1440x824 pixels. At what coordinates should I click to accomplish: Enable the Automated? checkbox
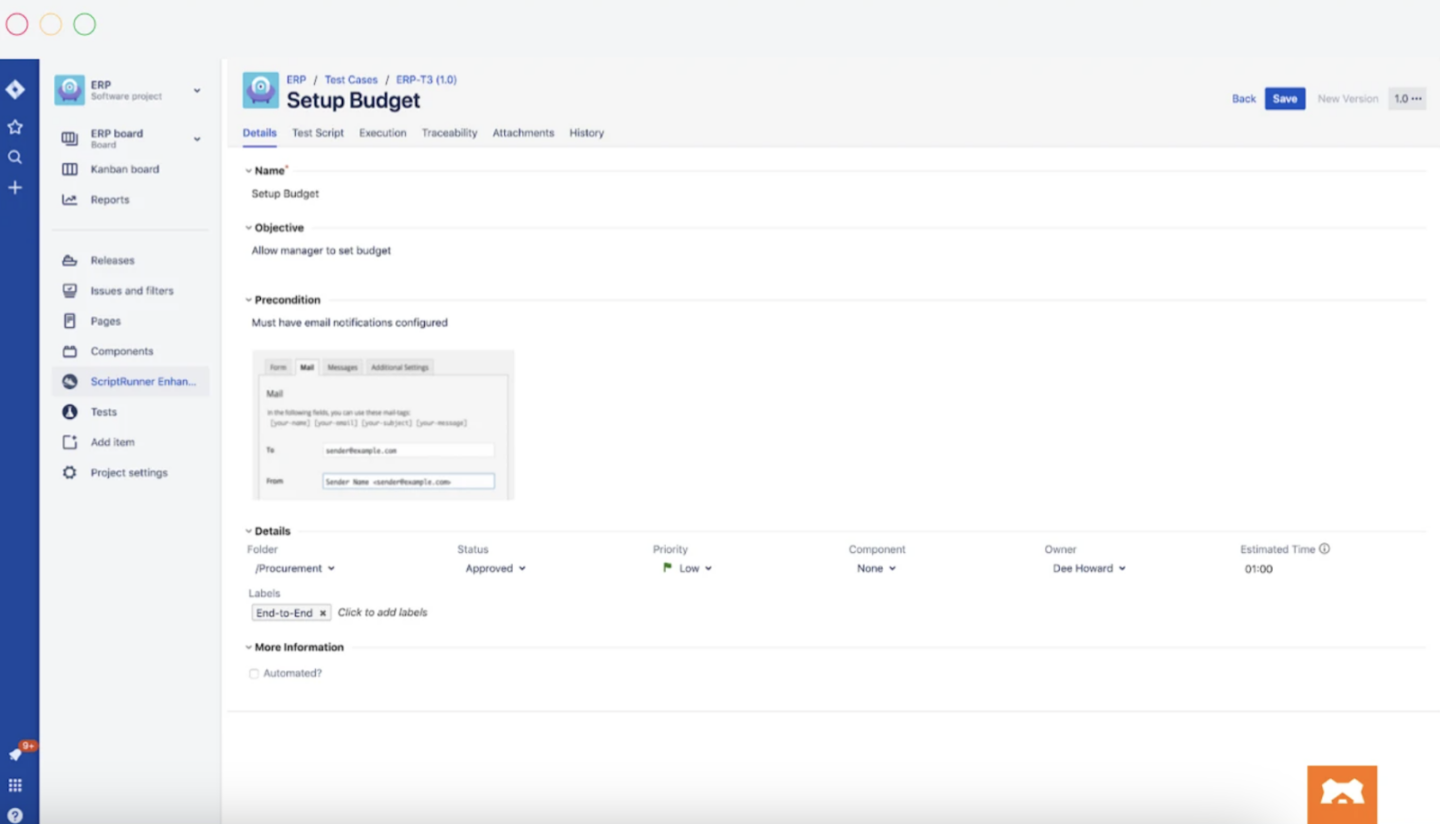tap(254, 673)
